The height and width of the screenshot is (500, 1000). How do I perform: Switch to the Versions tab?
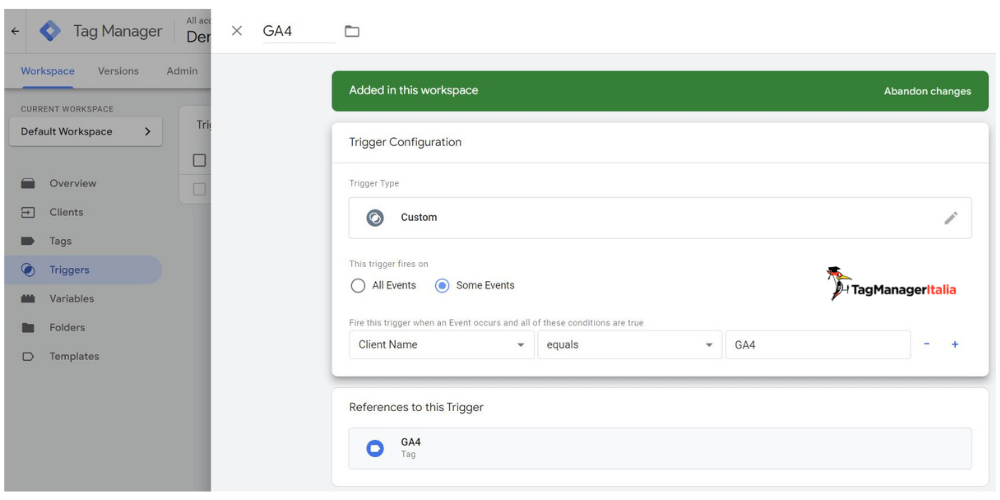tap(118, 71)
